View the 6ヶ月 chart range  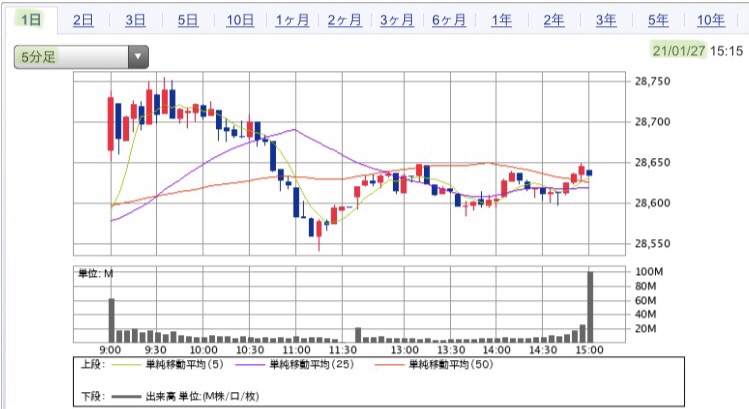point(449,20)
